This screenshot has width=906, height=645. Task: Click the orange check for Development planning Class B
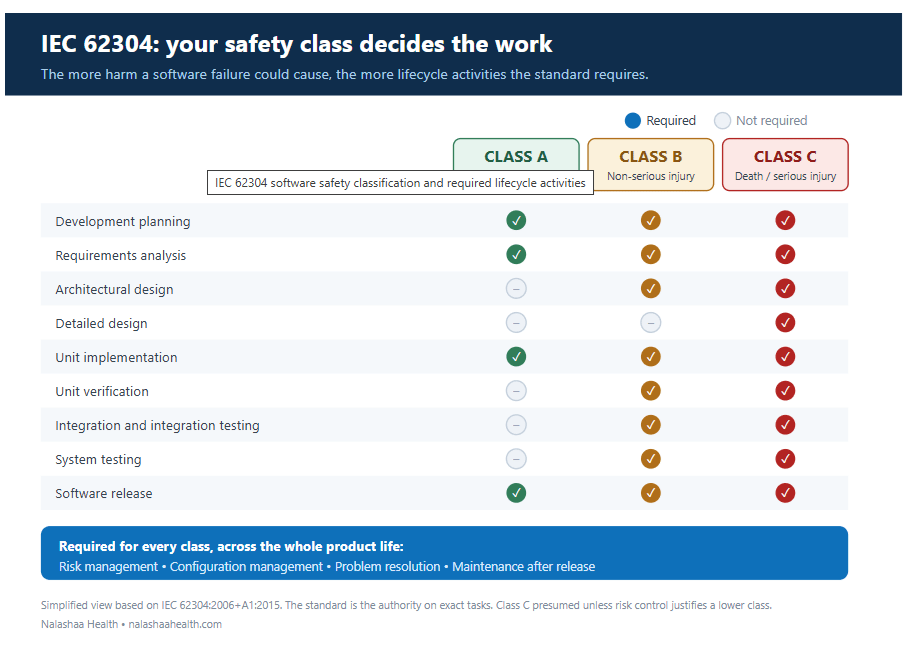[x=651, y=220]
